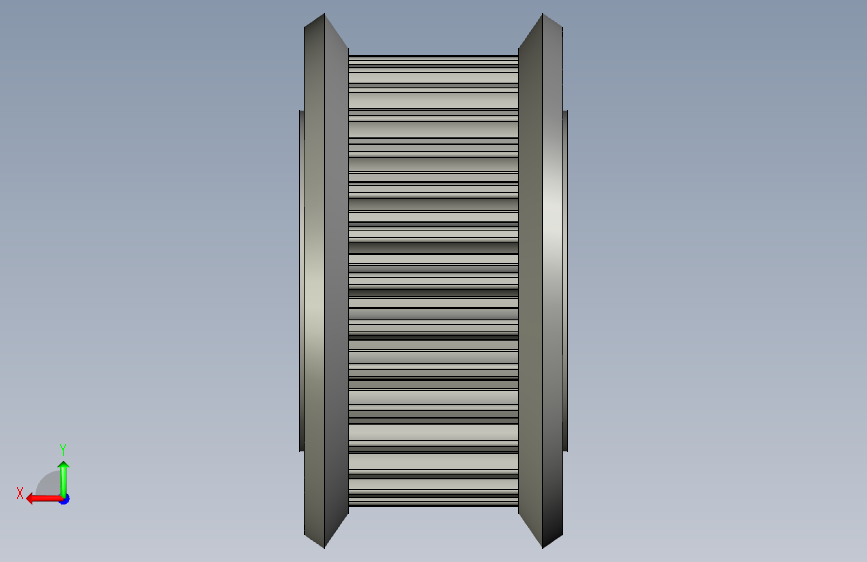Screen dimensions: 867x562
Task: Select the gray XY plane arc of the triad
Action: tap(49, 483)
